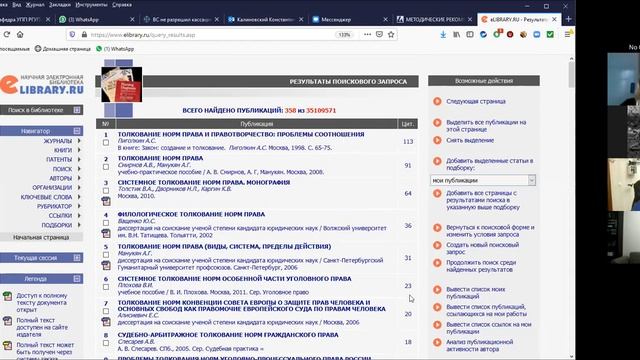Viewport: 640px width, 360px height.
Task: Go to Начальная страница in navigator
Action: click(x=41, y=237)
